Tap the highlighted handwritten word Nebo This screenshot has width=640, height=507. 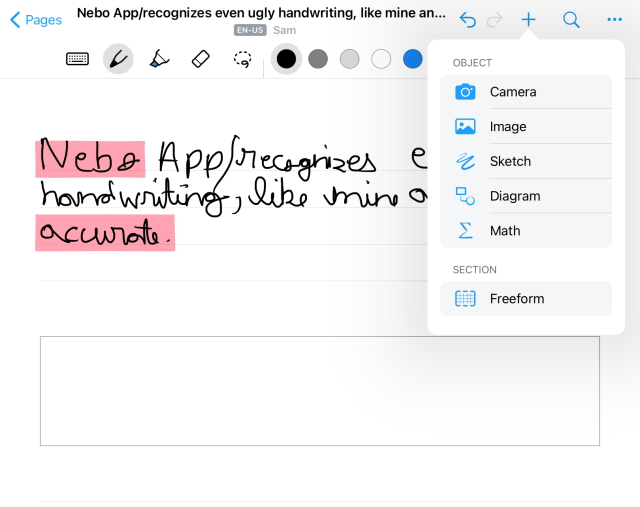coord(90,159)
